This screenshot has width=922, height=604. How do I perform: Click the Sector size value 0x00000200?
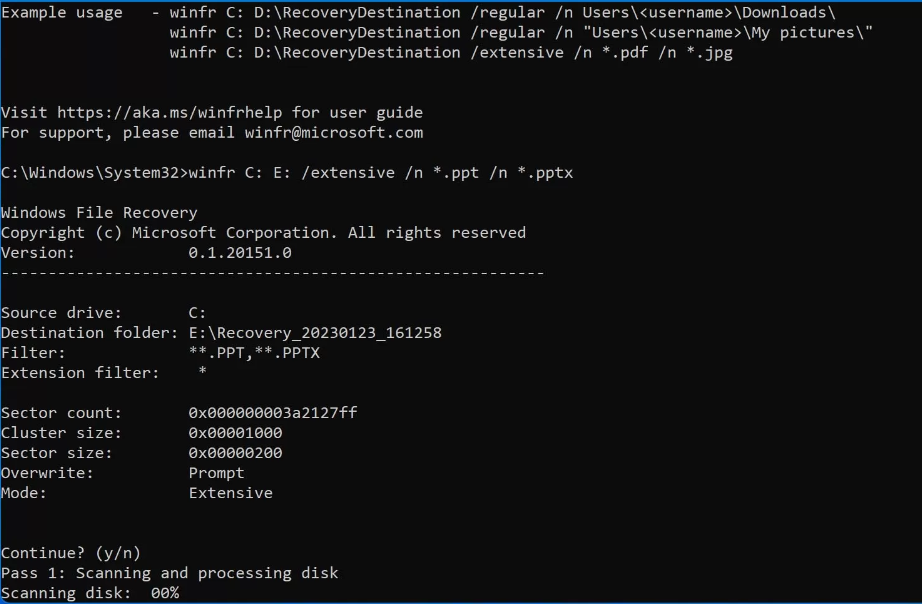pyautogui.click(x=235, y=453)
